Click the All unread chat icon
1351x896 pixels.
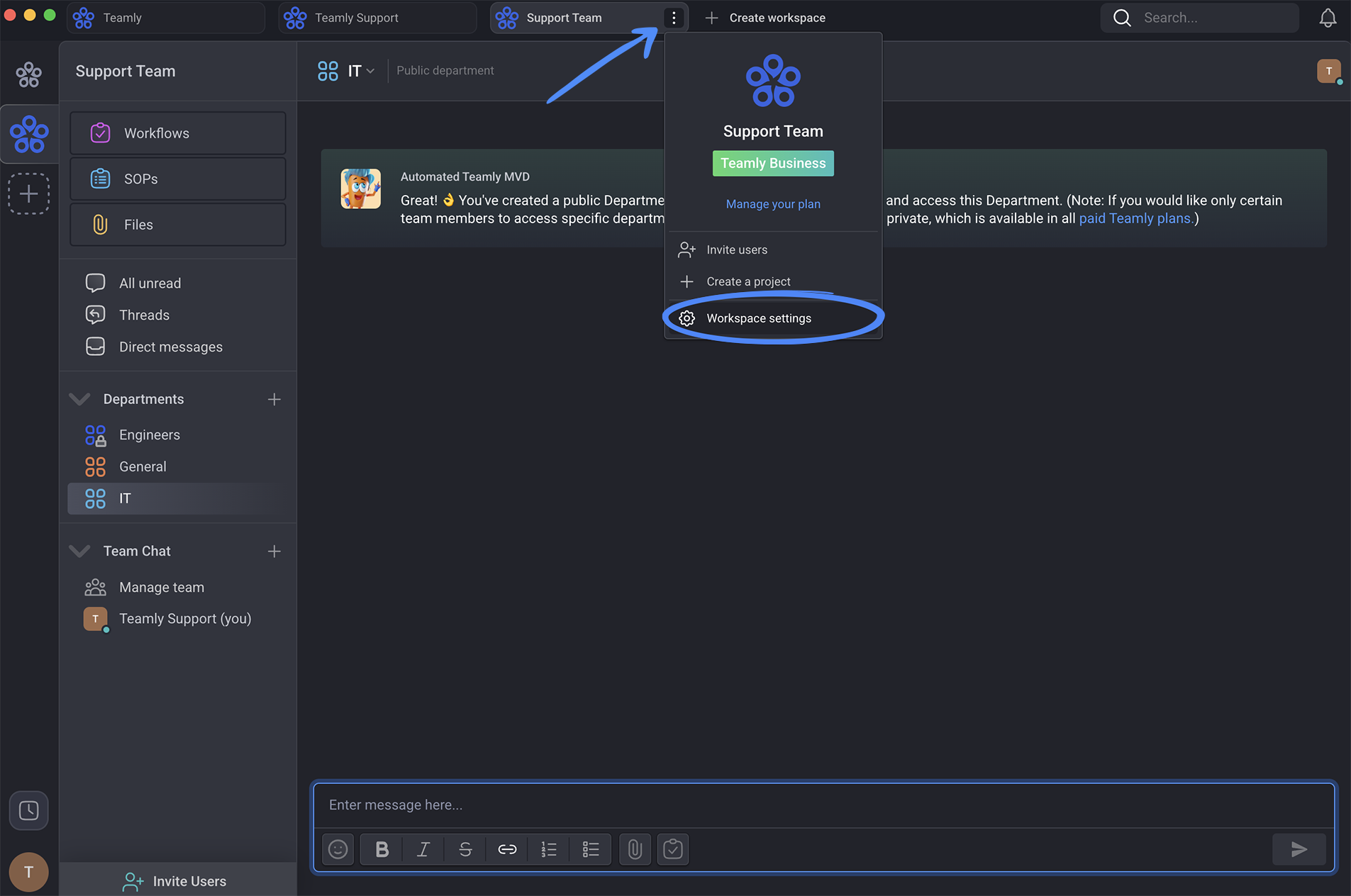[95, 283]
